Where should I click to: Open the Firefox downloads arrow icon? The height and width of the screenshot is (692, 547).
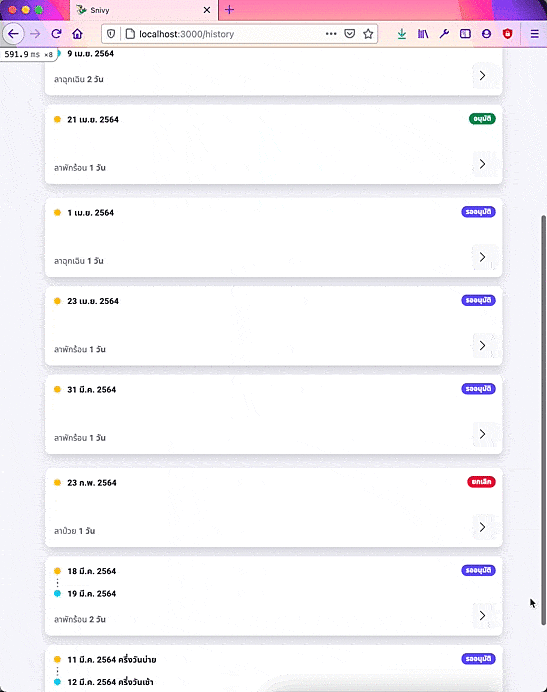(401, 34)
